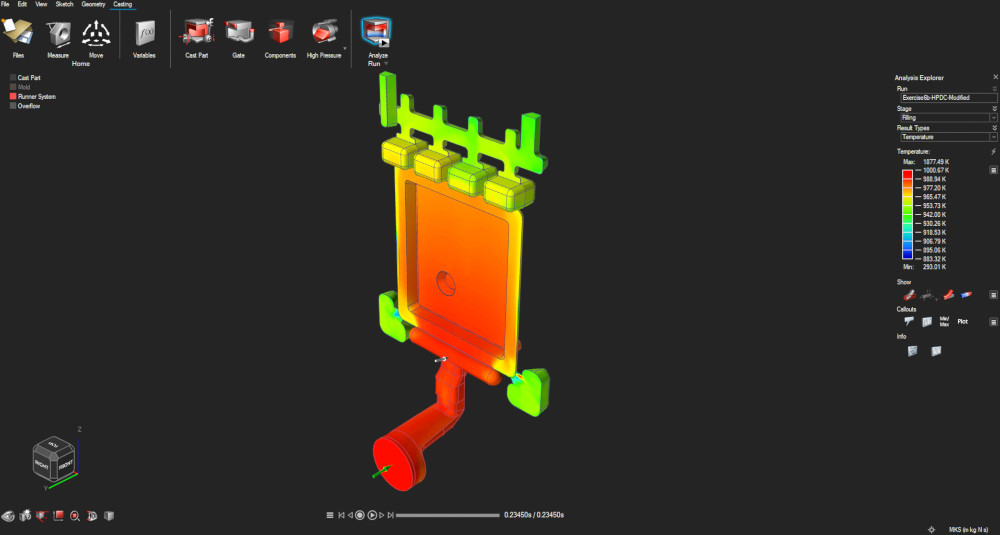Click the second Info icon
Viewport: 1000px width, 535px height.
pyautogui.click(x=936, y=351)
